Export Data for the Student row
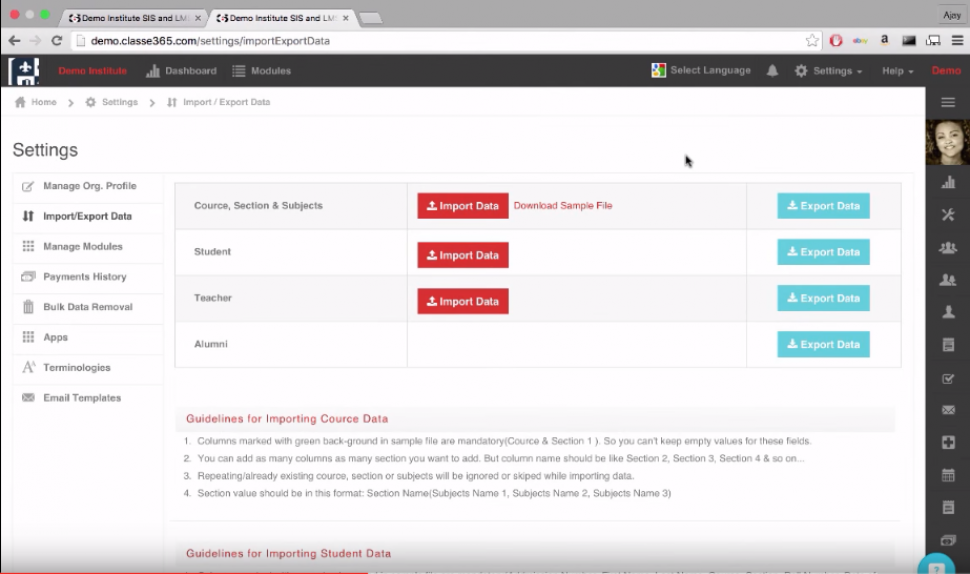Viewport: 970px width, 574px height. coord(823,252)
